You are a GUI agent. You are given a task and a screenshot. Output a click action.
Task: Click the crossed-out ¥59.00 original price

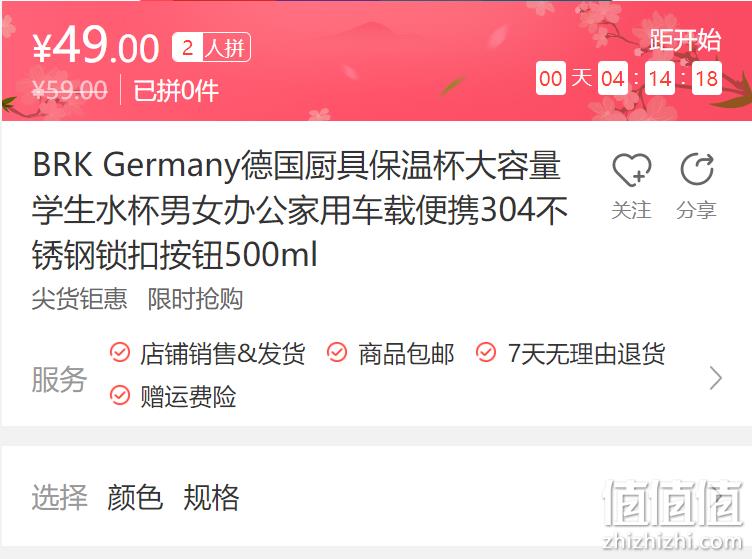click(x=70, y=90)
